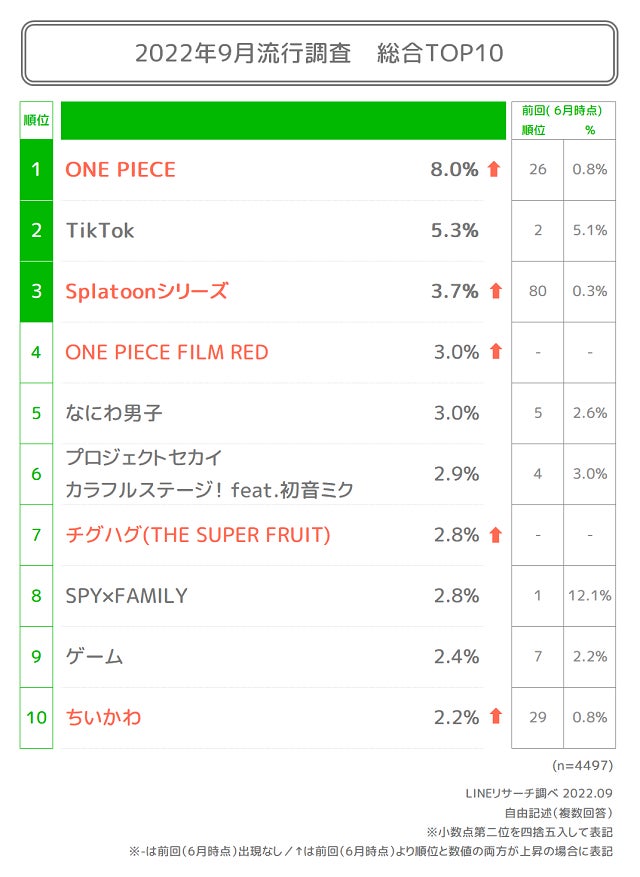Click the LINEリサーチ調べ 2022.09 source note
Screen dimensions: 640x877
point(539,794)
